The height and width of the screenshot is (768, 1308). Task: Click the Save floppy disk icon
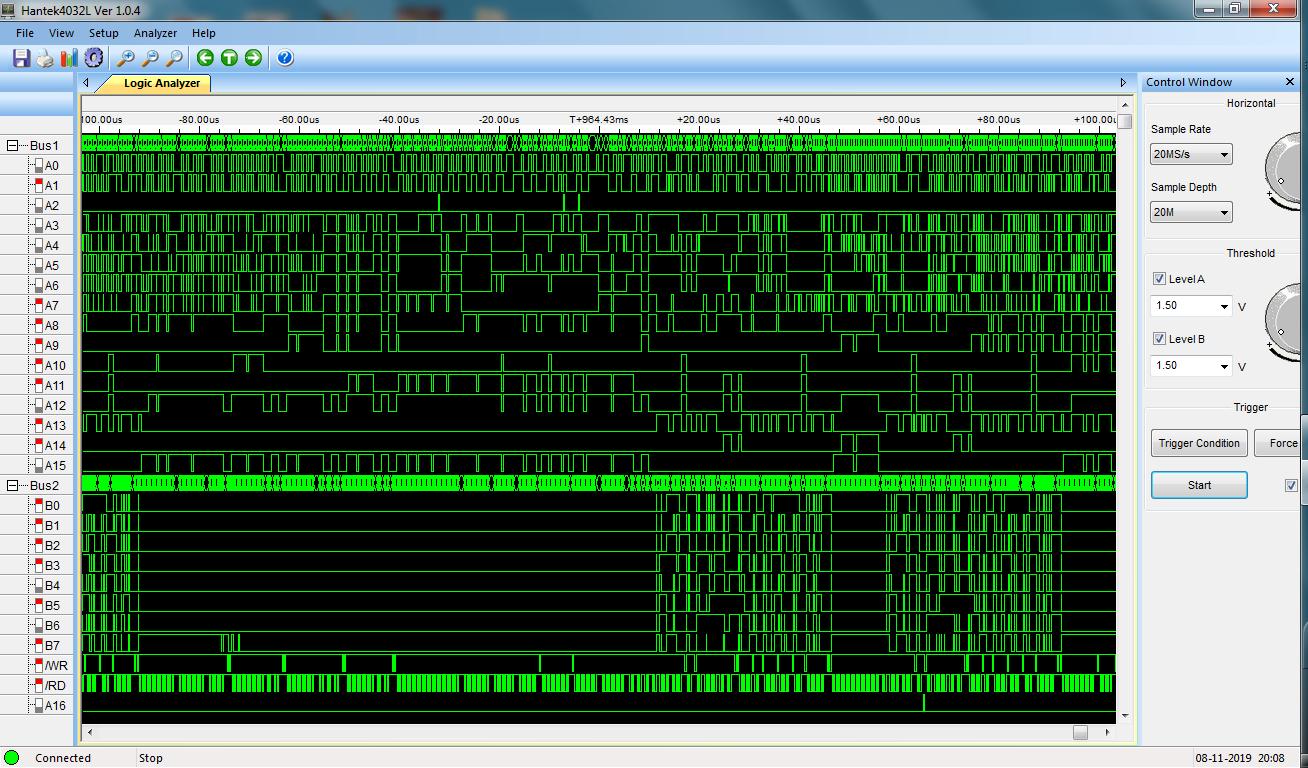coord(21,58)
